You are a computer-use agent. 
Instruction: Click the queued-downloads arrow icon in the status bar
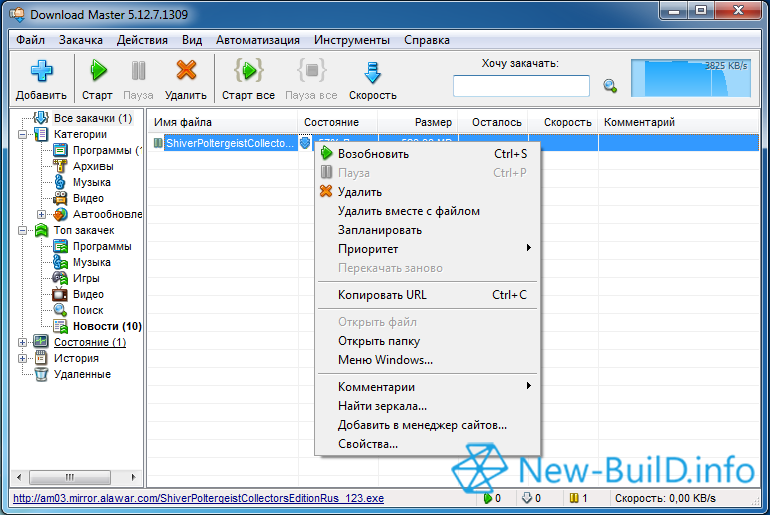coord(527,498)
